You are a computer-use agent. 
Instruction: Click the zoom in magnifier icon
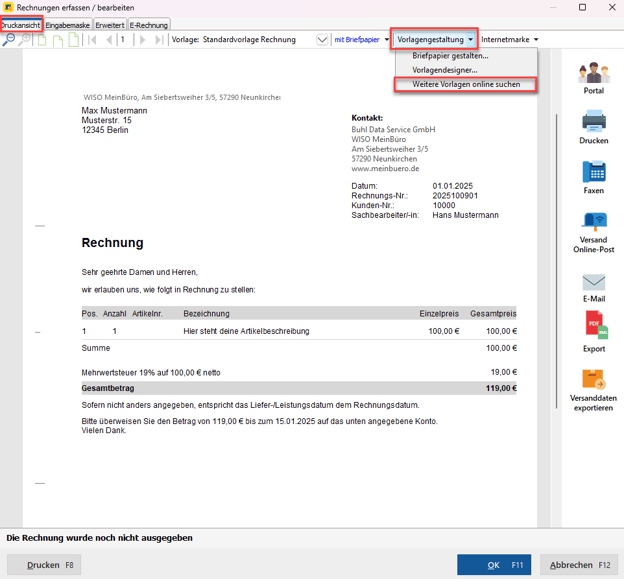25,39
